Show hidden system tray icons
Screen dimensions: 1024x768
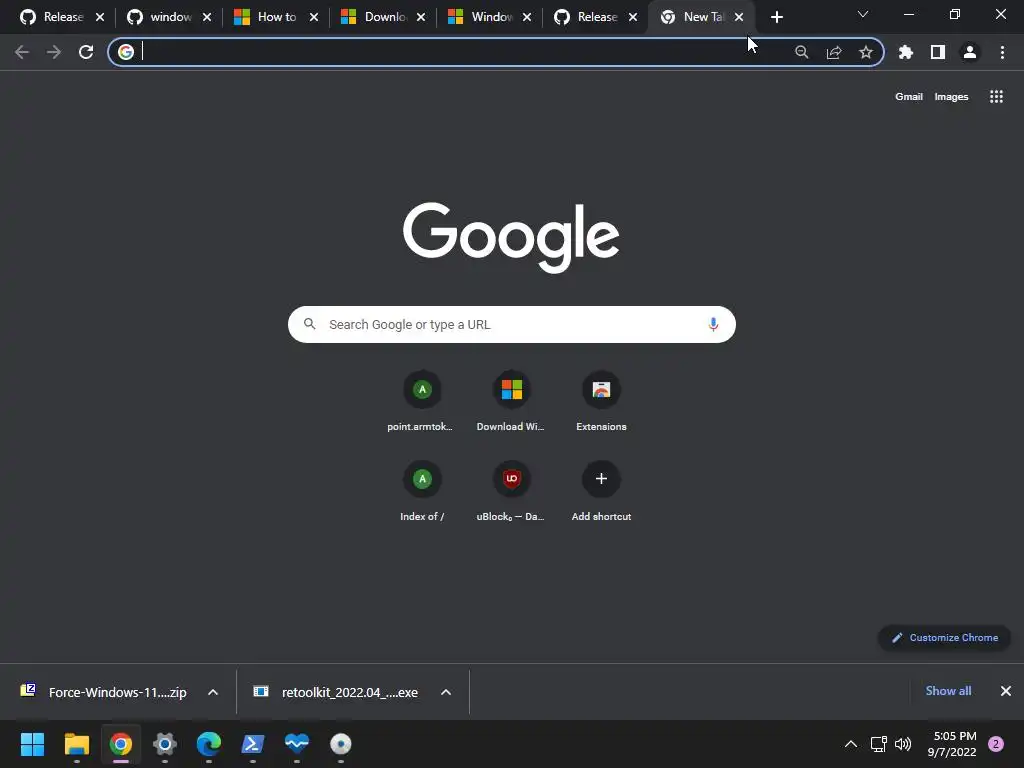pyautogui.click(x=850, y=744)
